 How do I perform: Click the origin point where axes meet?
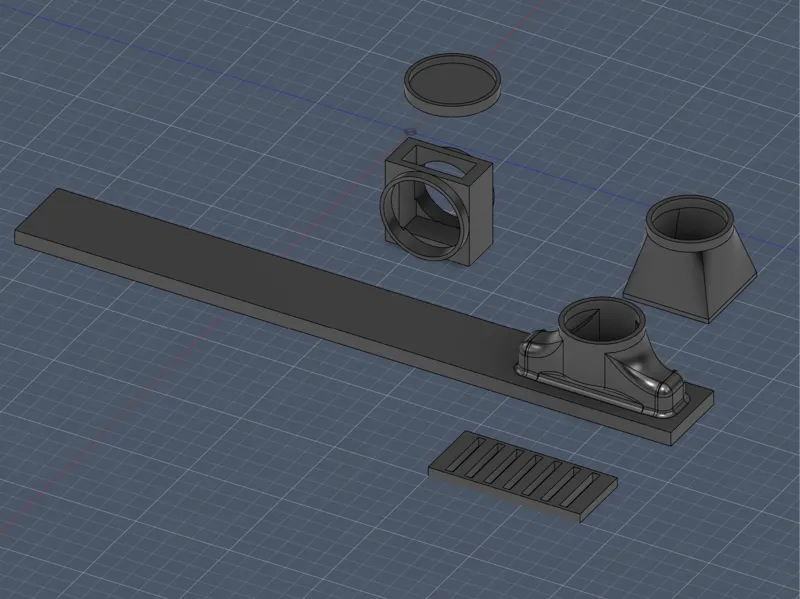408,132
